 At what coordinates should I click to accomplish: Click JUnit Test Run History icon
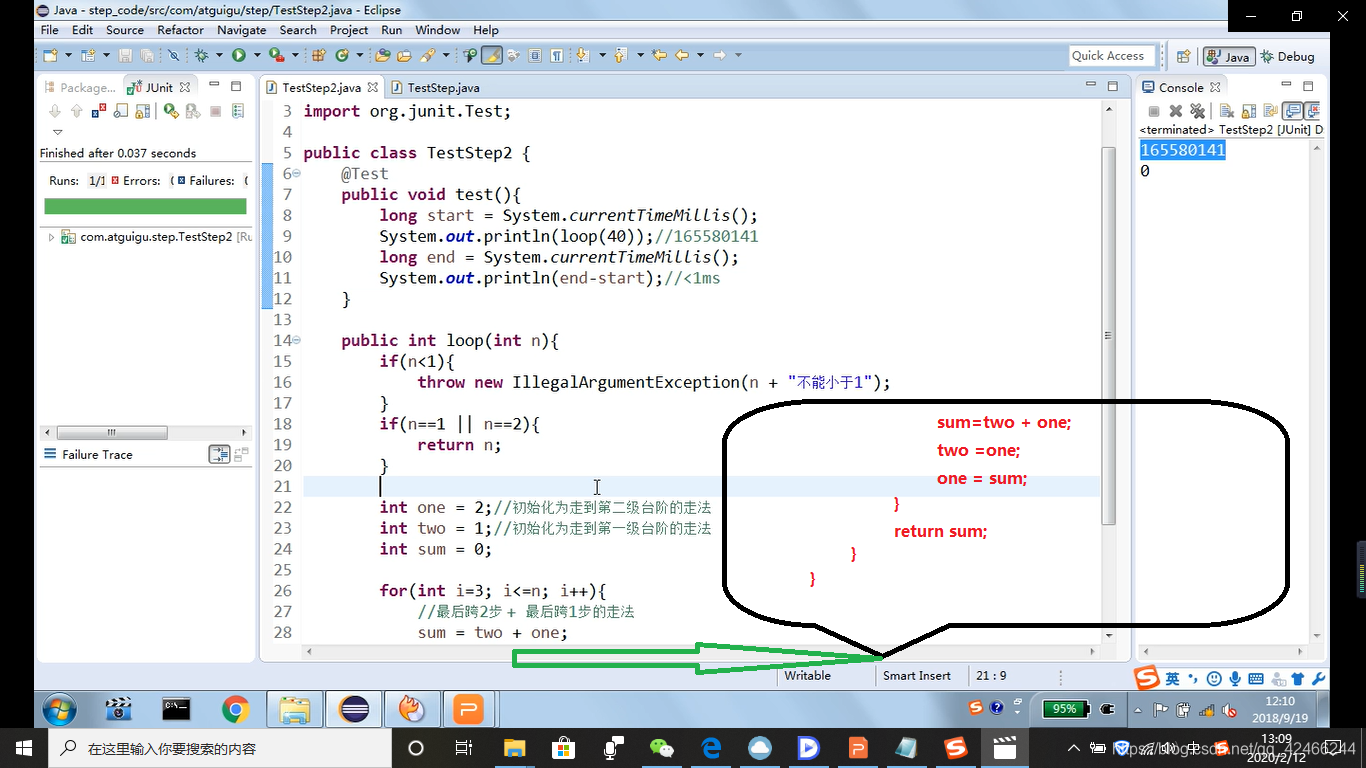(238, 111)
